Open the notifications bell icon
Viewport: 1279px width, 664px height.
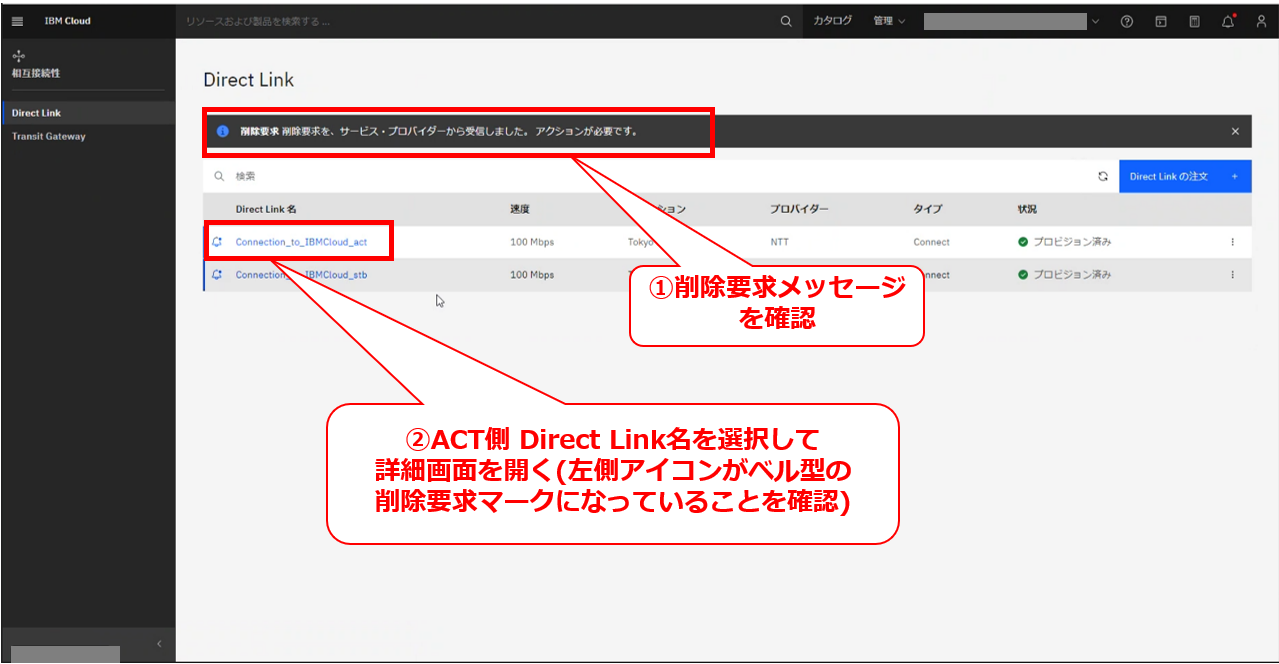1228,21
